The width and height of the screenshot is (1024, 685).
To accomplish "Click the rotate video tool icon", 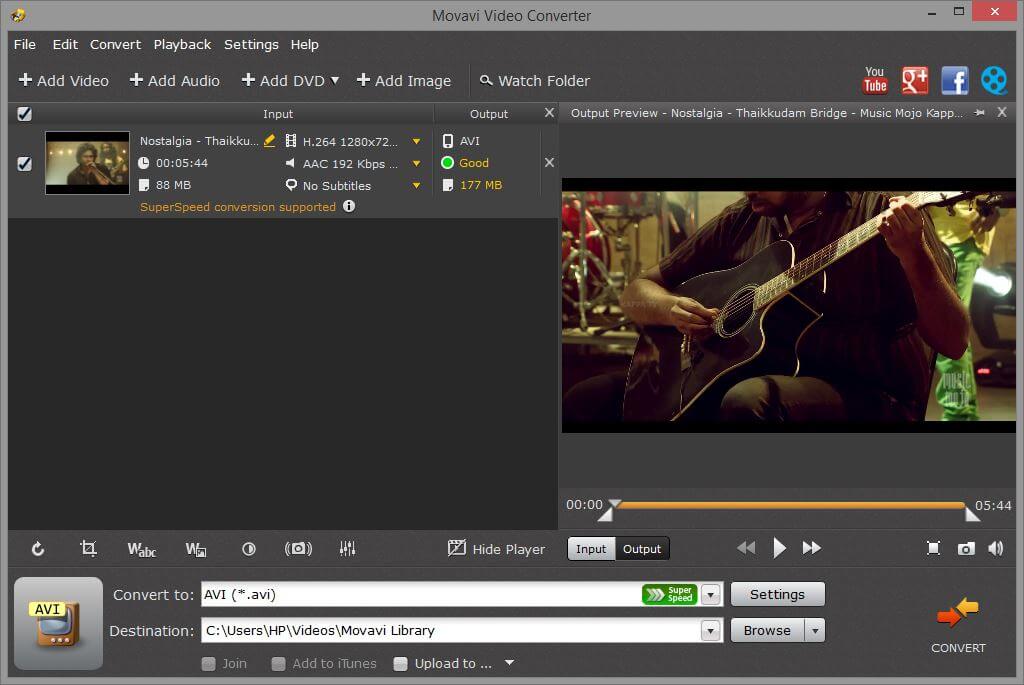I will pyautogui.click(x=38, y=549).
